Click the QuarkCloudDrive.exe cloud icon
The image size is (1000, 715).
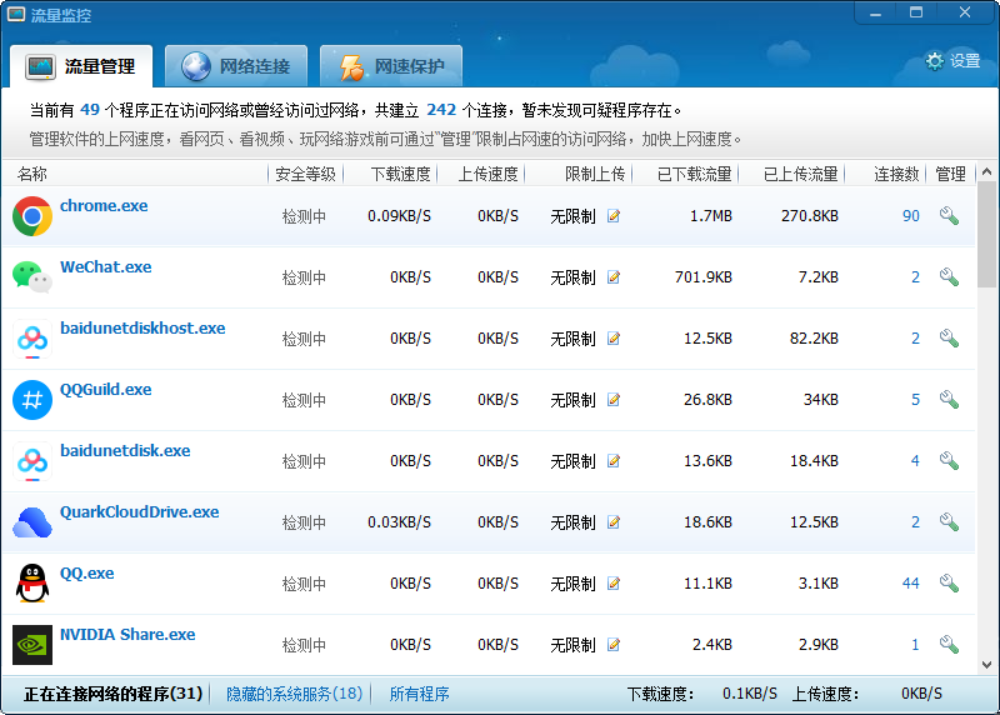tap(32, 522)
